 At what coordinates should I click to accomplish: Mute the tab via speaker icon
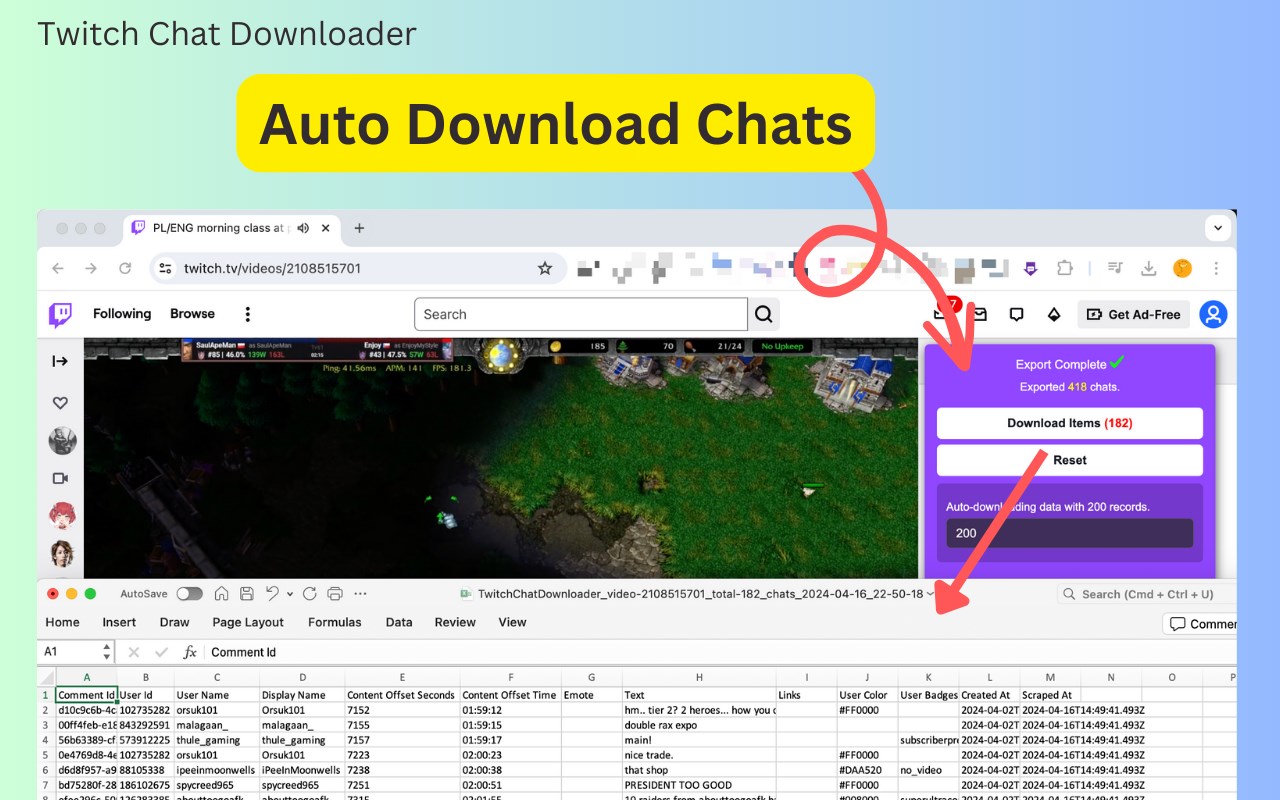pos(303,228)
